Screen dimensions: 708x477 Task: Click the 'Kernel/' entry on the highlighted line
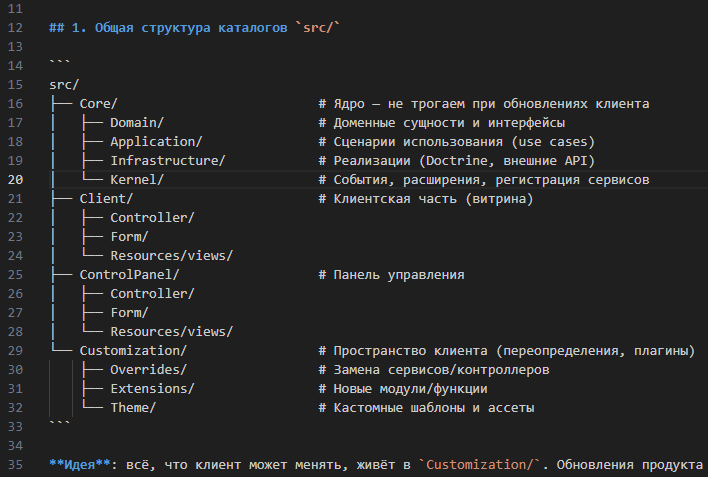pyautogui.click(x=137, y=180)
